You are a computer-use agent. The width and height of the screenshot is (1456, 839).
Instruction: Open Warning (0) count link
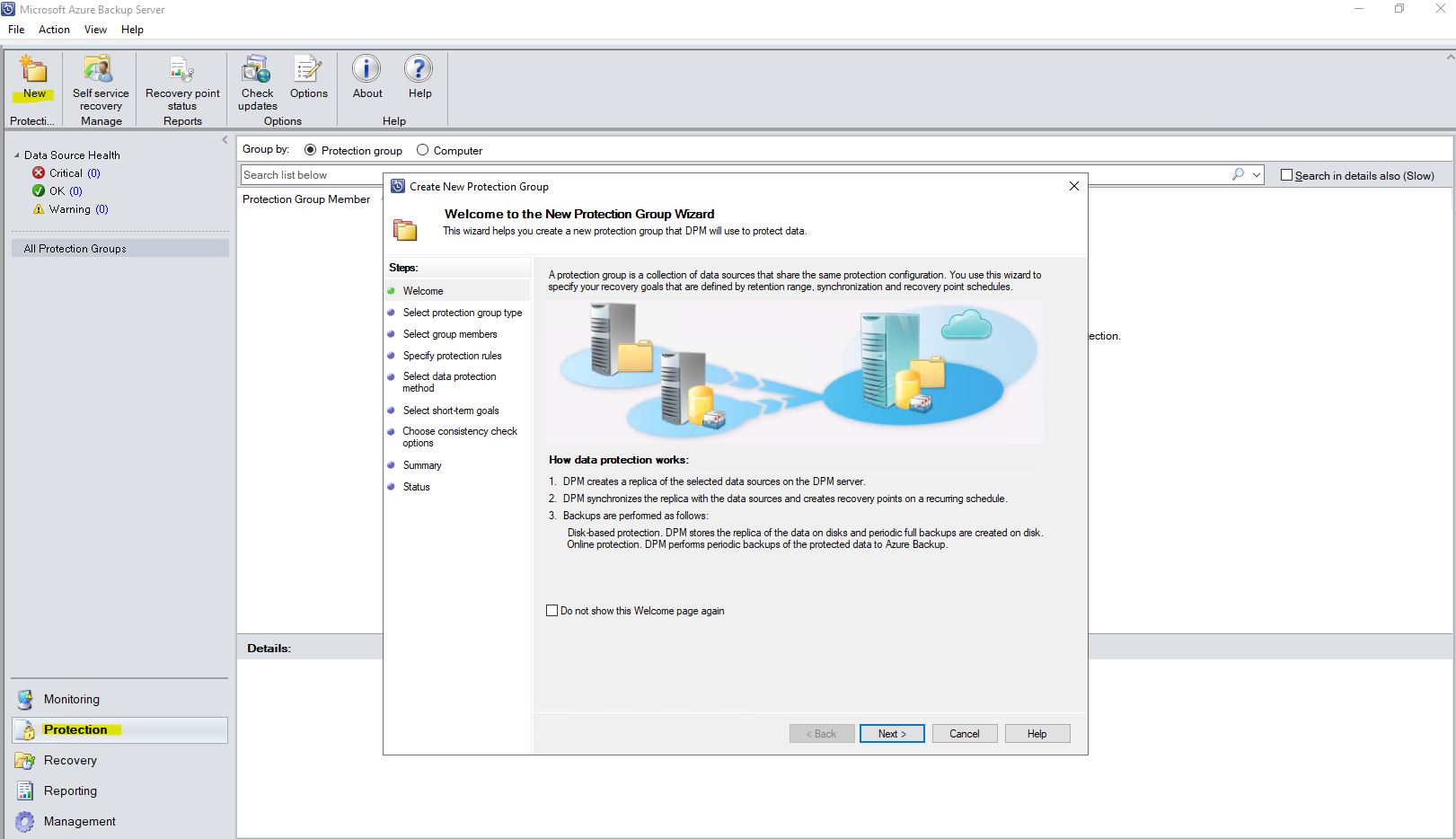[x=101, y=209]
